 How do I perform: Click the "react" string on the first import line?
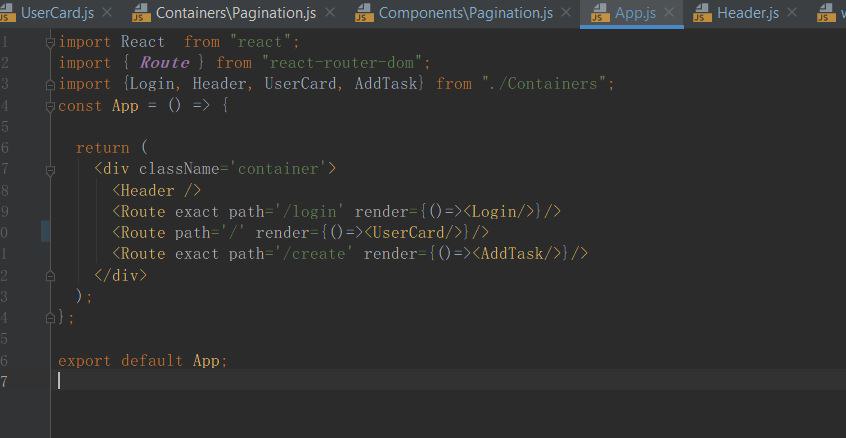tap(261, 42)
